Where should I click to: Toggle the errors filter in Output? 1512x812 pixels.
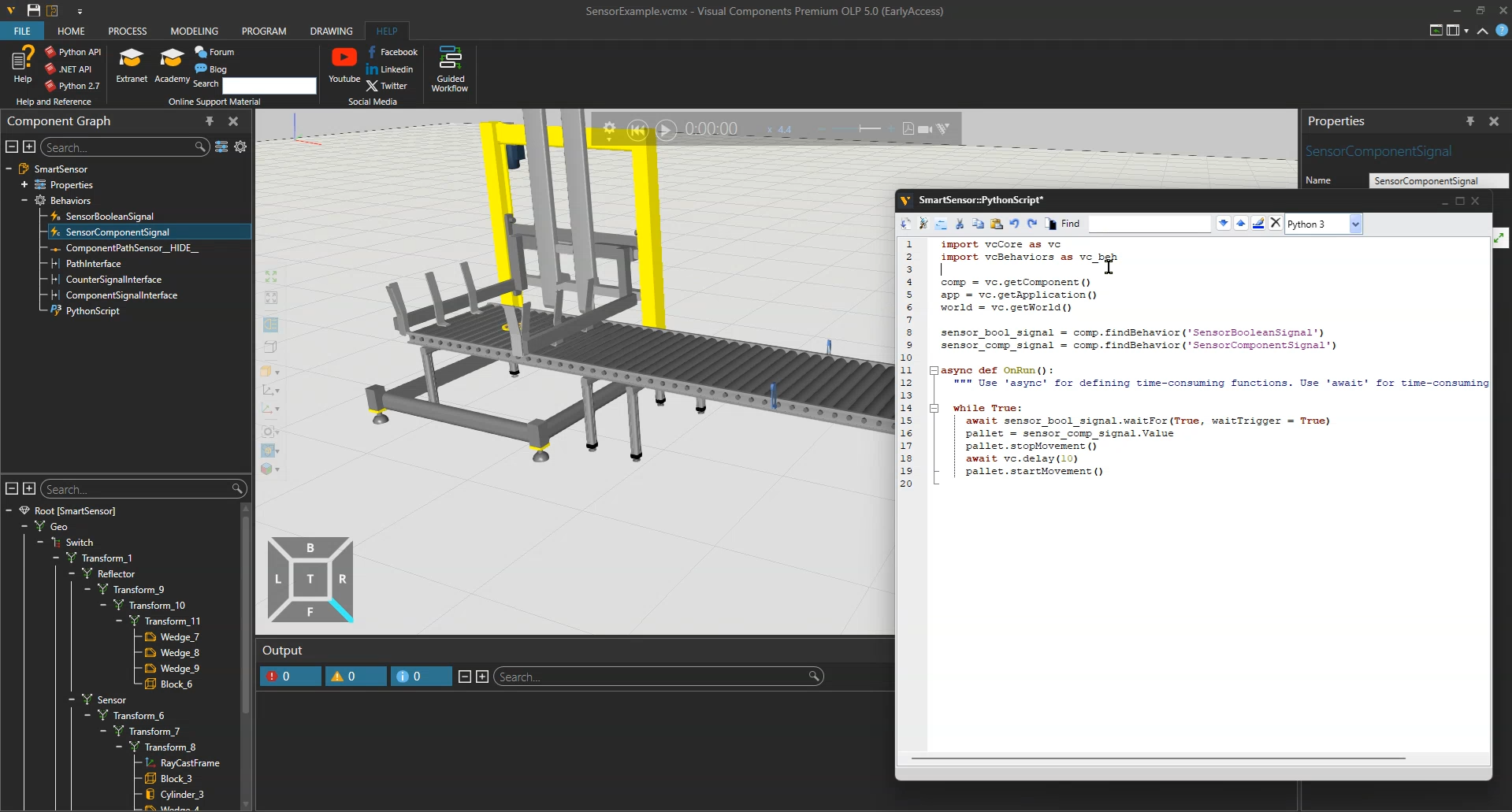(x=290, y=677)
